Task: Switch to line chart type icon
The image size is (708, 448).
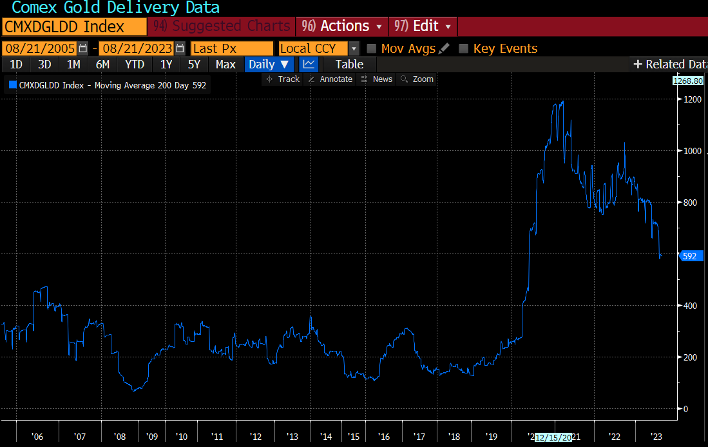Action: point(309,64)
